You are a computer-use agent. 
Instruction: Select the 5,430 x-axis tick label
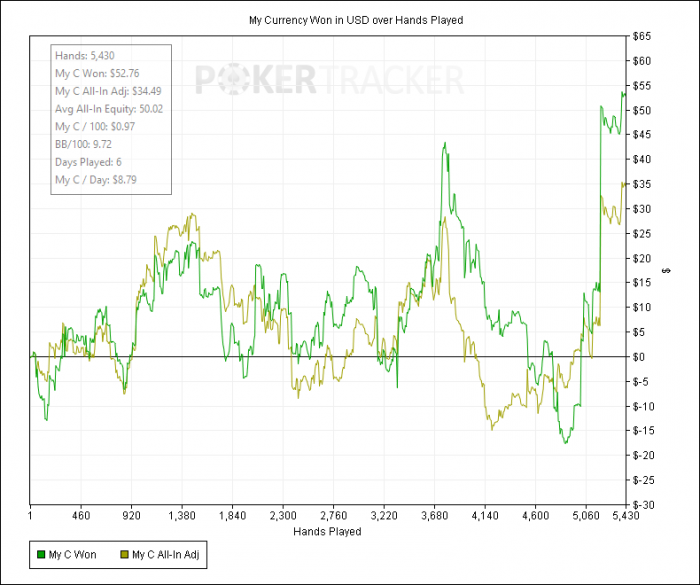point(622,517)
